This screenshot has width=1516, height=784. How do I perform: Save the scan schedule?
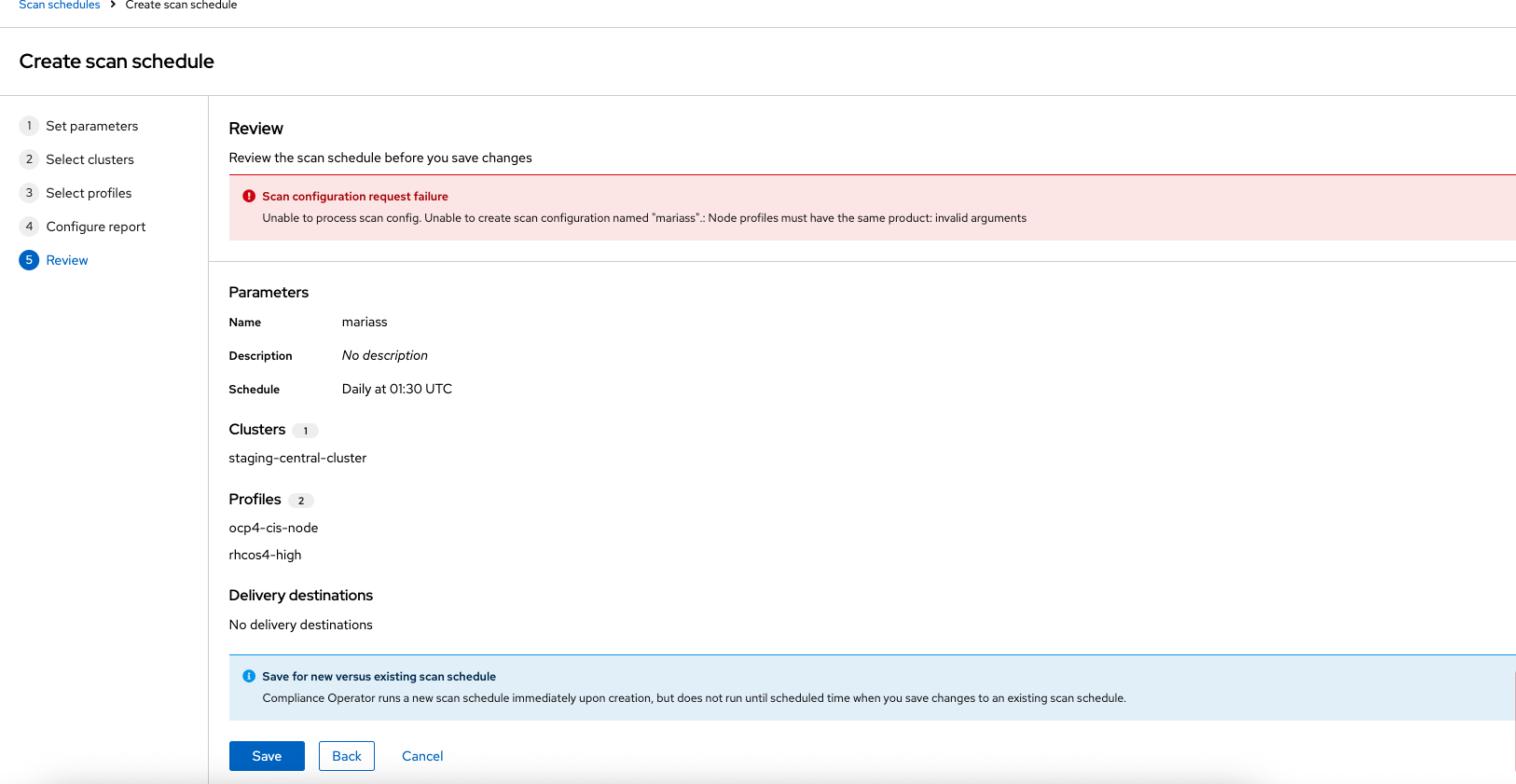click(267, 756)
